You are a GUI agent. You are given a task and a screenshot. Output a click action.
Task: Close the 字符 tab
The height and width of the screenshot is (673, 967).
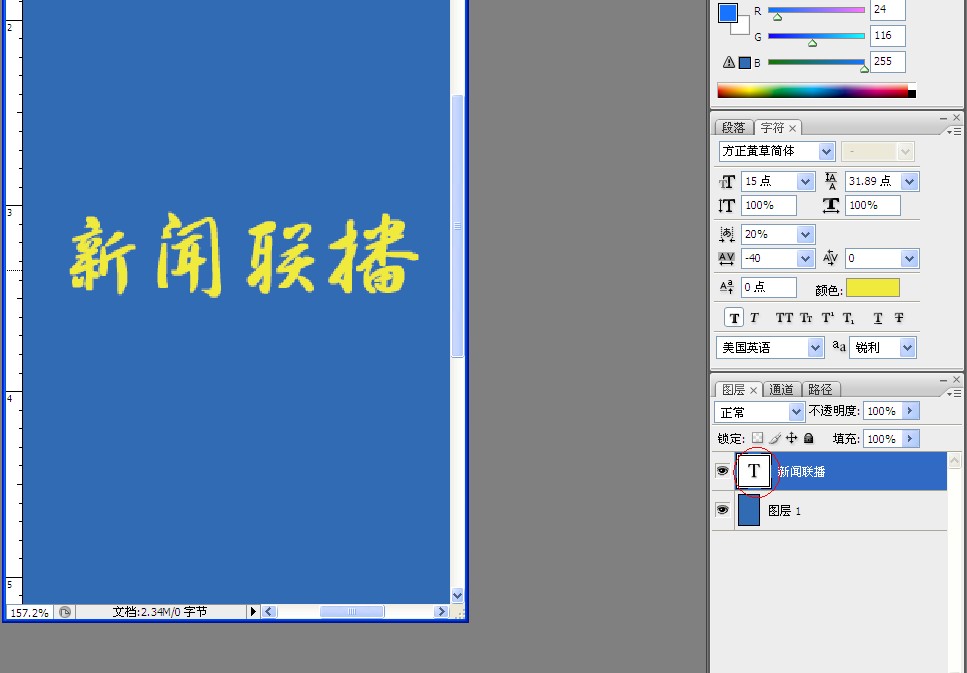792,128
